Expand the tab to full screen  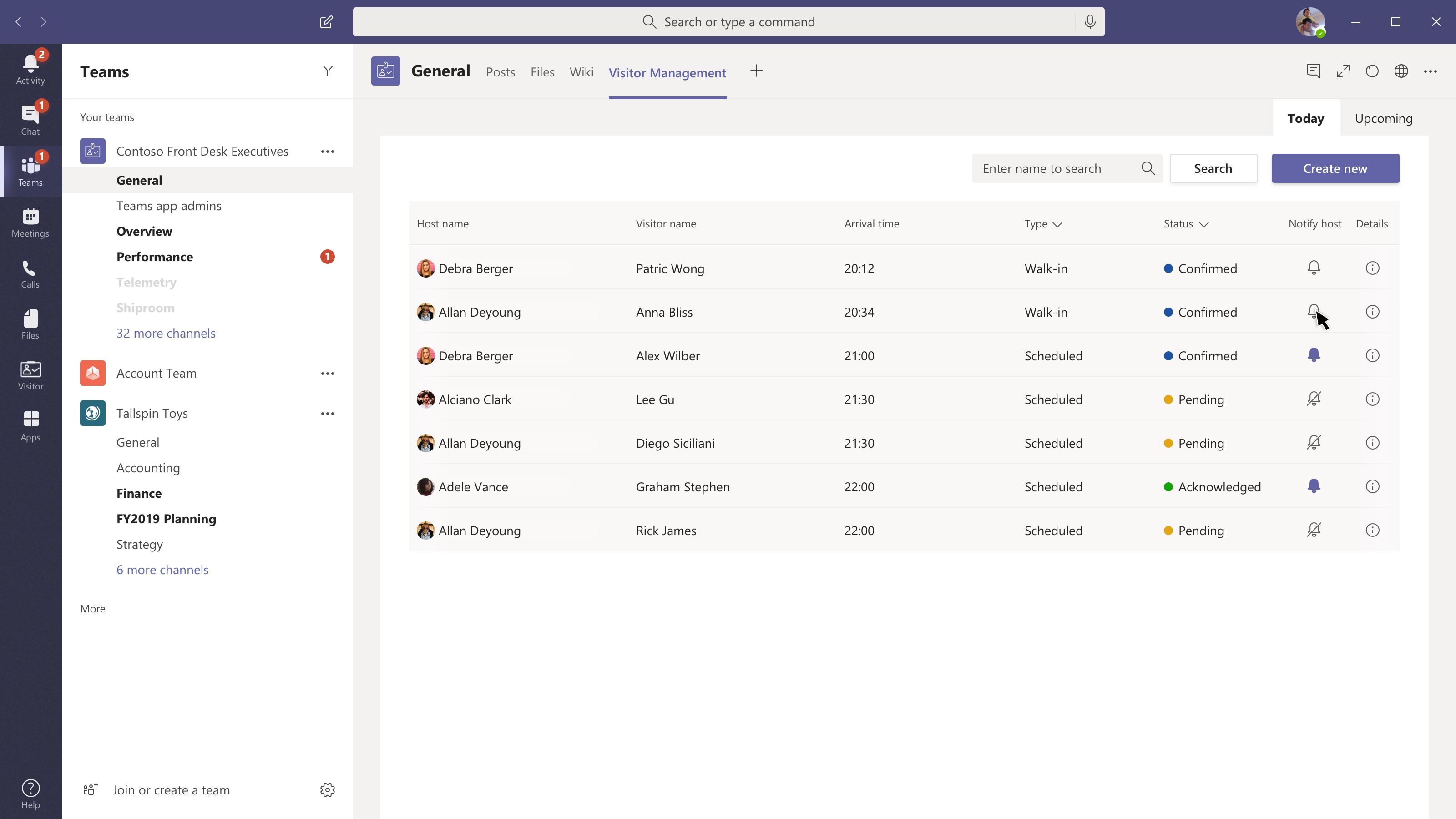pyautogui.click(x=1343, y=71)
